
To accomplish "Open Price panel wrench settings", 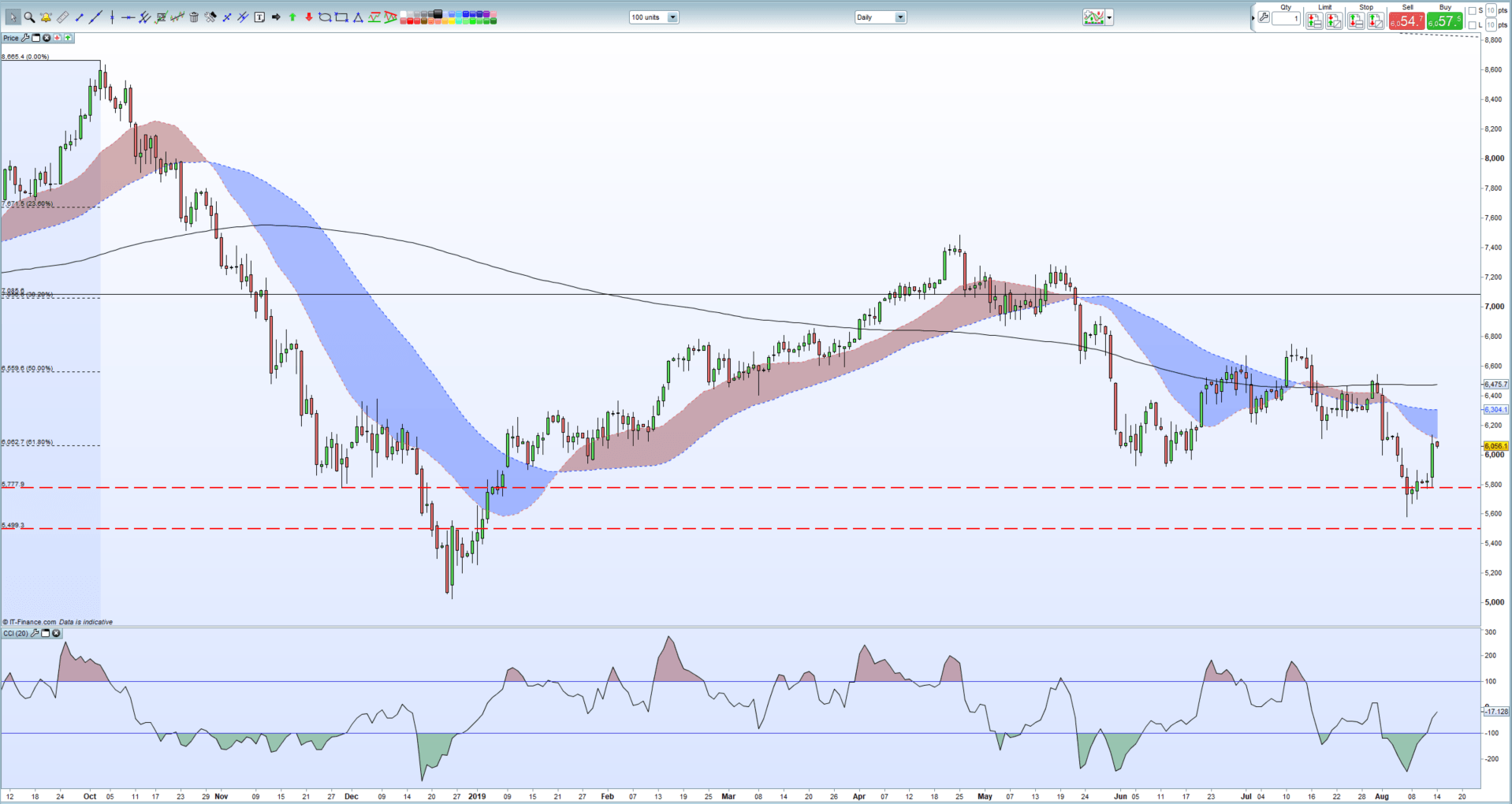I will [x=26, y=38].
